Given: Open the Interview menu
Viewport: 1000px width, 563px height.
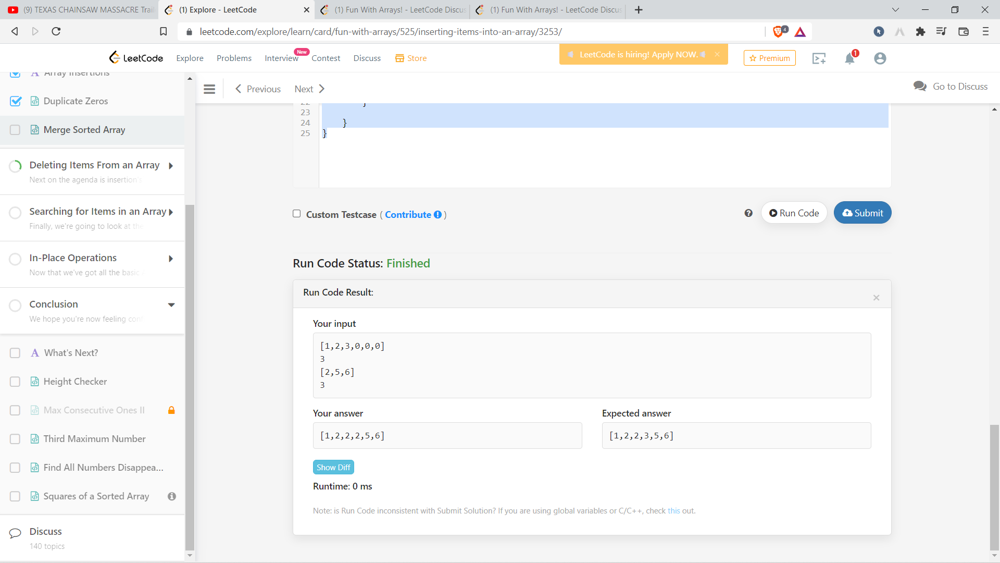Looking at the screenshot, I should pos(281,58).
